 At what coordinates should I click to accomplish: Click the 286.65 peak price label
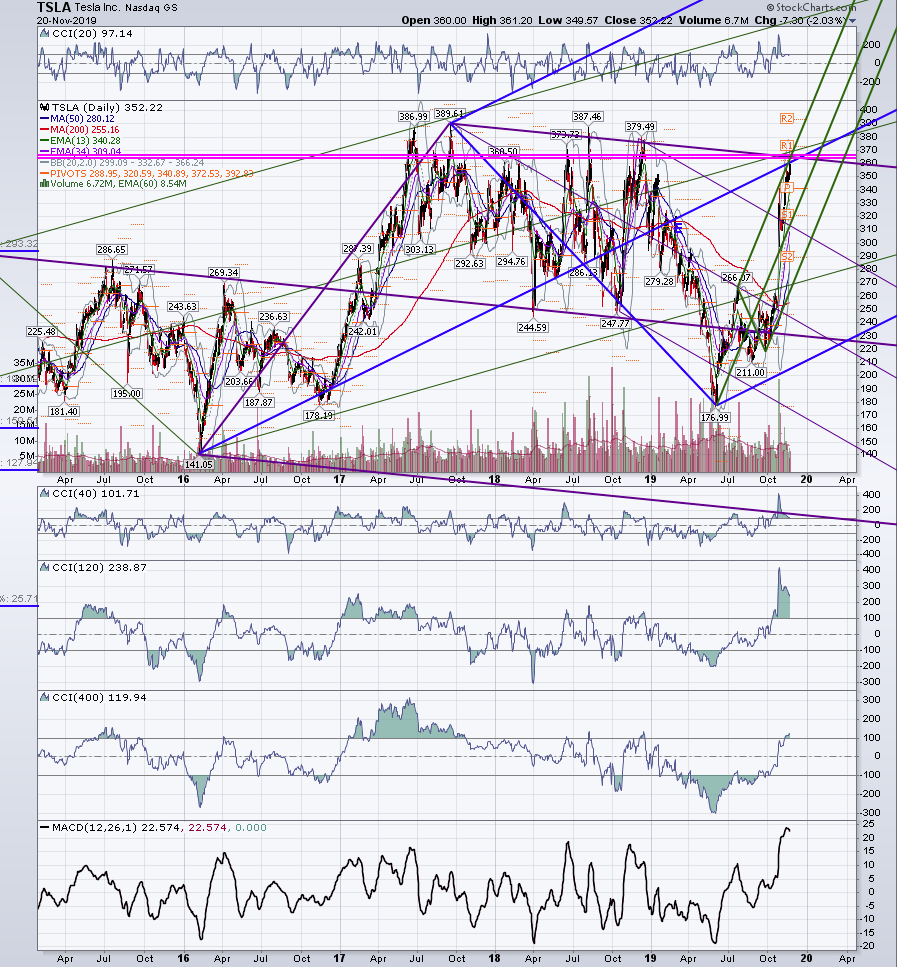112,250
